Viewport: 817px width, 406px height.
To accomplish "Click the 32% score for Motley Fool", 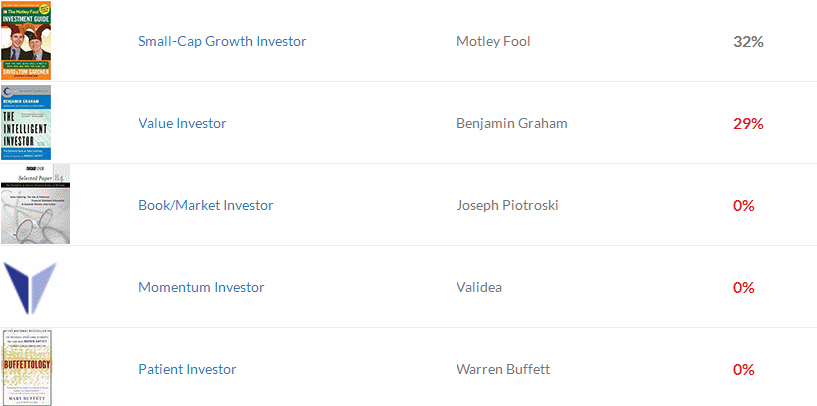I will (748, 42).
